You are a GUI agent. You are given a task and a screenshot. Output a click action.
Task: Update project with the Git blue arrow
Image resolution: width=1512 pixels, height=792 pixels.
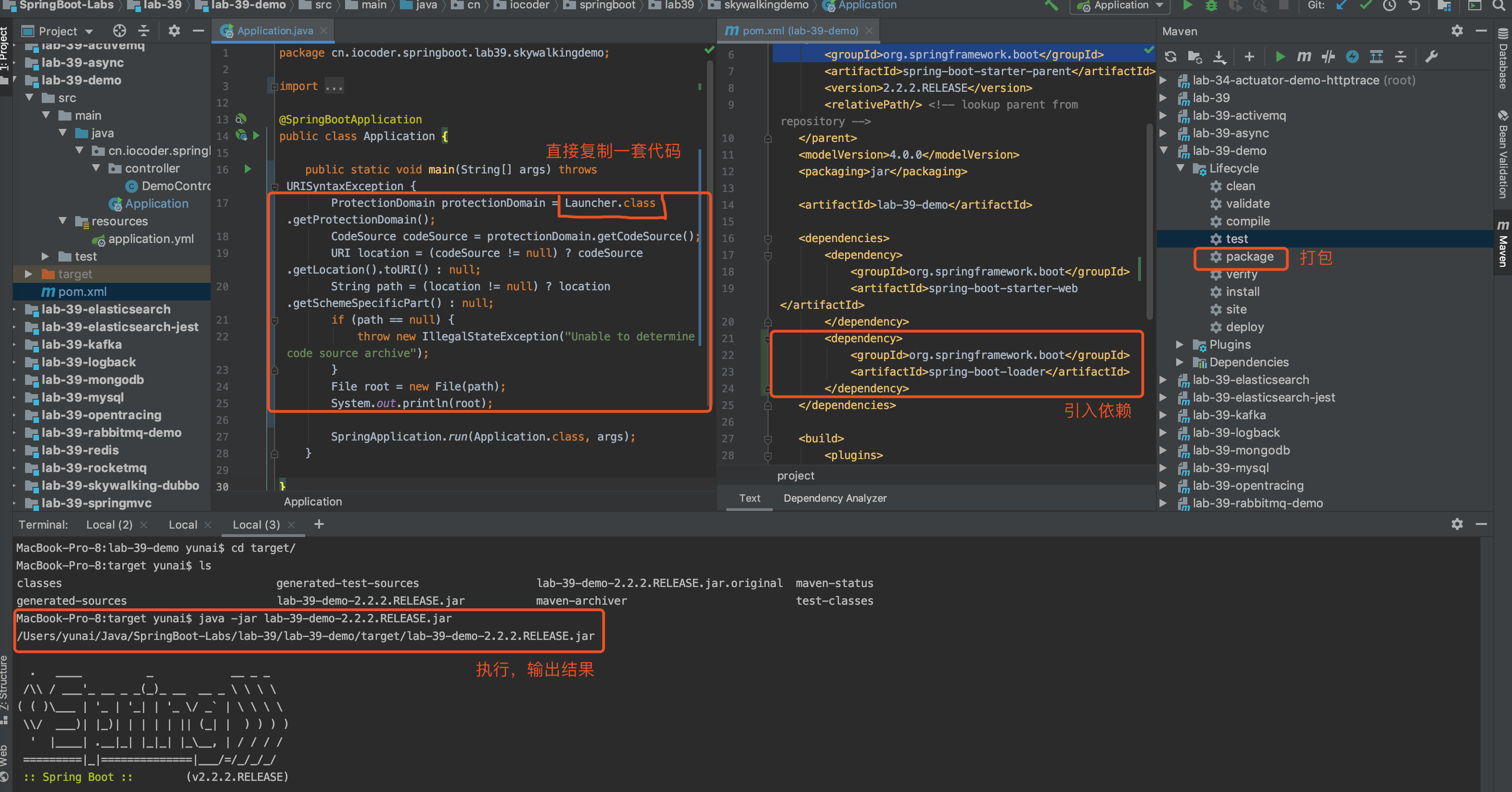point(1342,6)
